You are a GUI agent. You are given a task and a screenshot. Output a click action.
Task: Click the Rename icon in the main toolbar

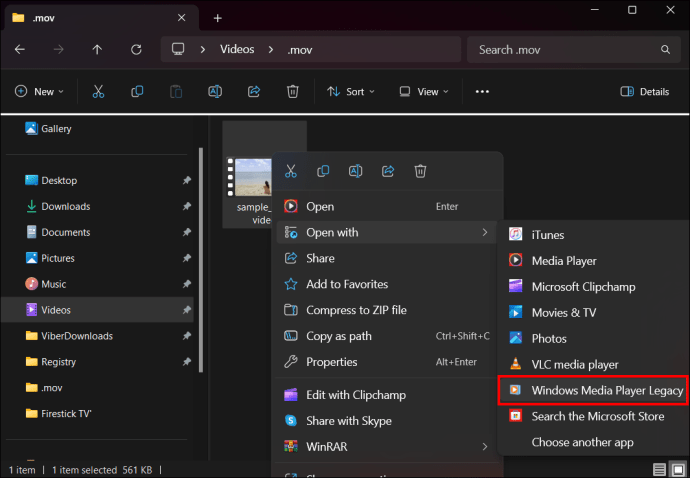tap(215, 92)
